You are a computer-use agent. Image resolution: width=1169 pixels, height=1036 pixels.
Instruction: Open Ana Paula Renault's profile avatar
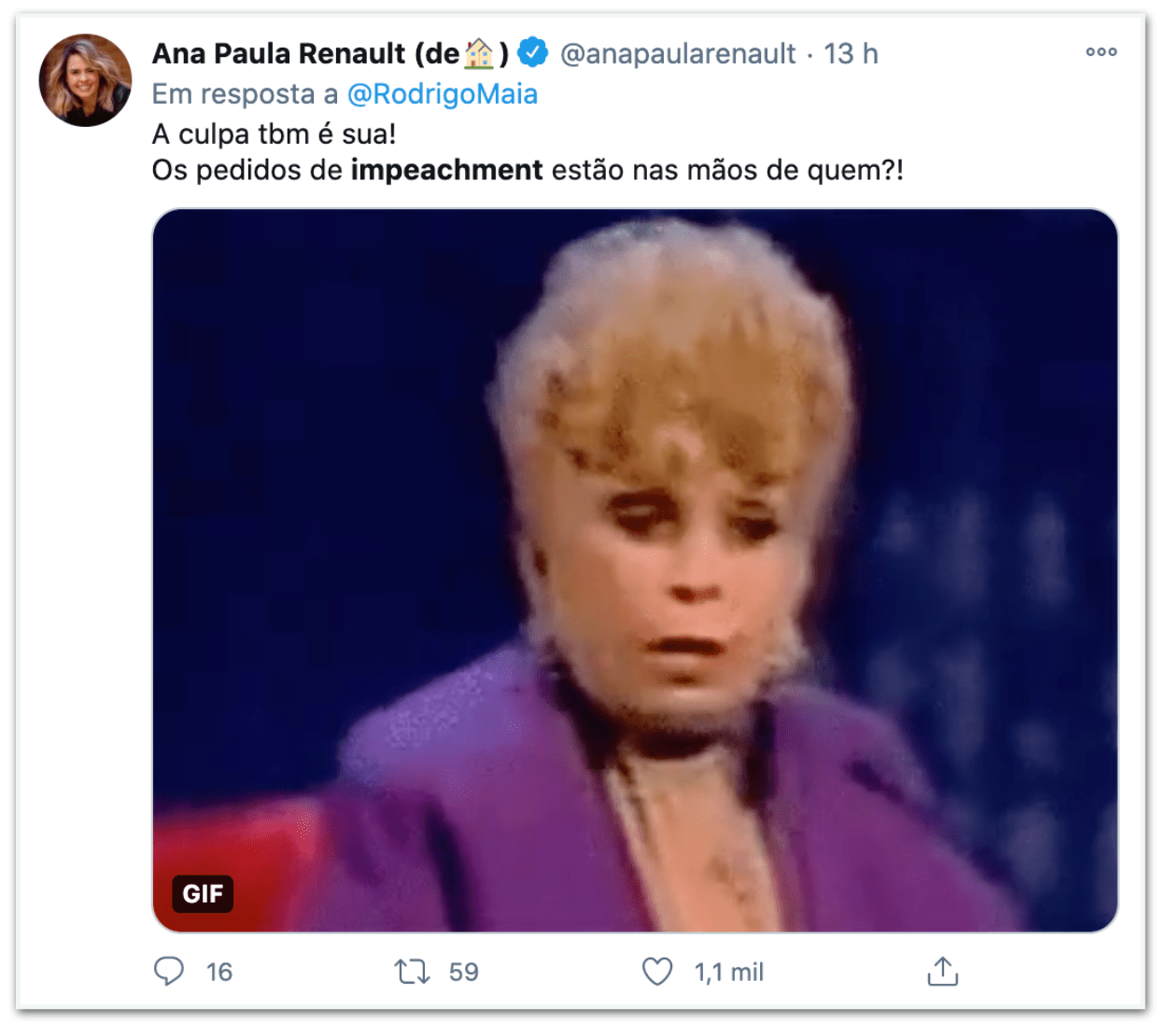click(85, 80)
